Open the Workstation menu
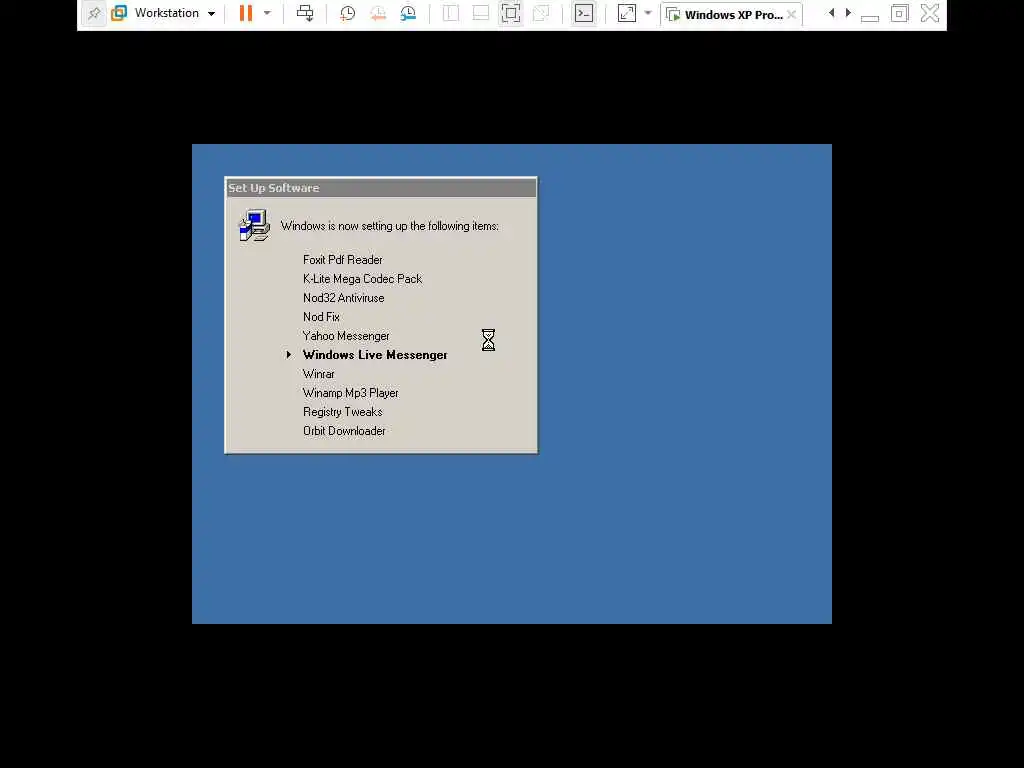This screenshot has height=768, width=1024. (163, 13)
